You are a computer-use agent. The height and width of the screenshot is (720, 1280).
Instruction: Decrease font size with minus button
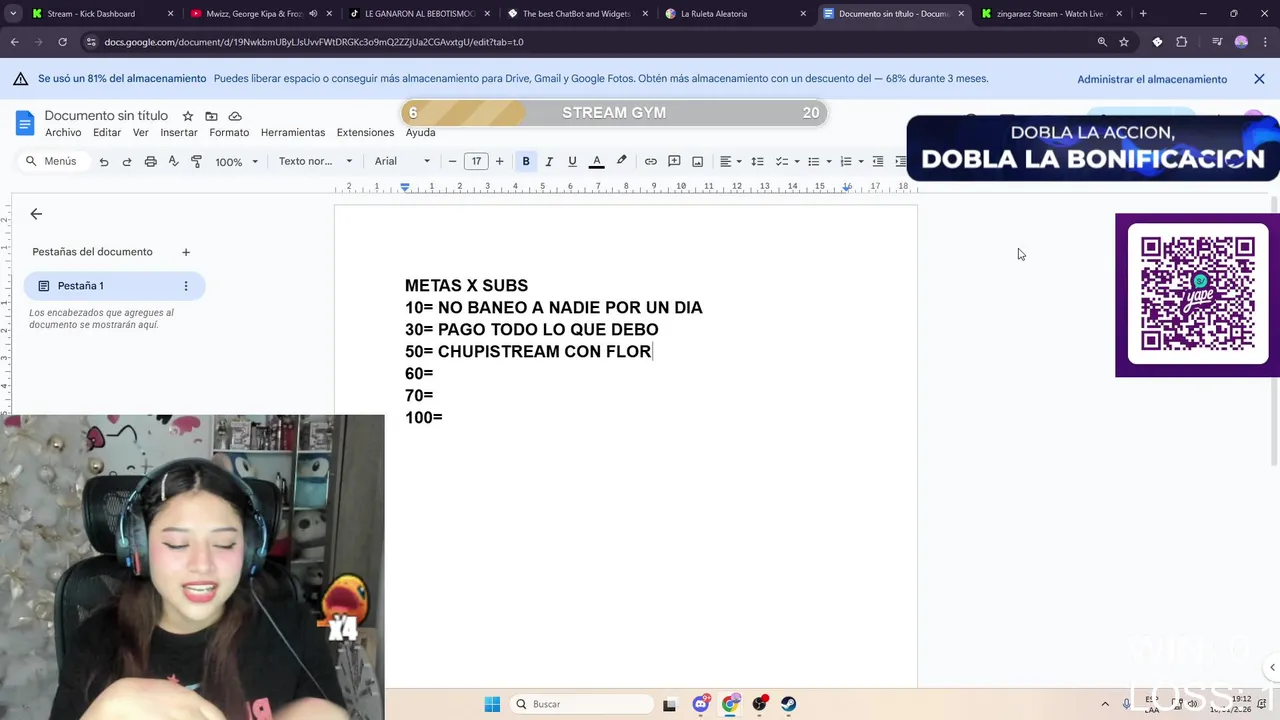tap(452, 161)
